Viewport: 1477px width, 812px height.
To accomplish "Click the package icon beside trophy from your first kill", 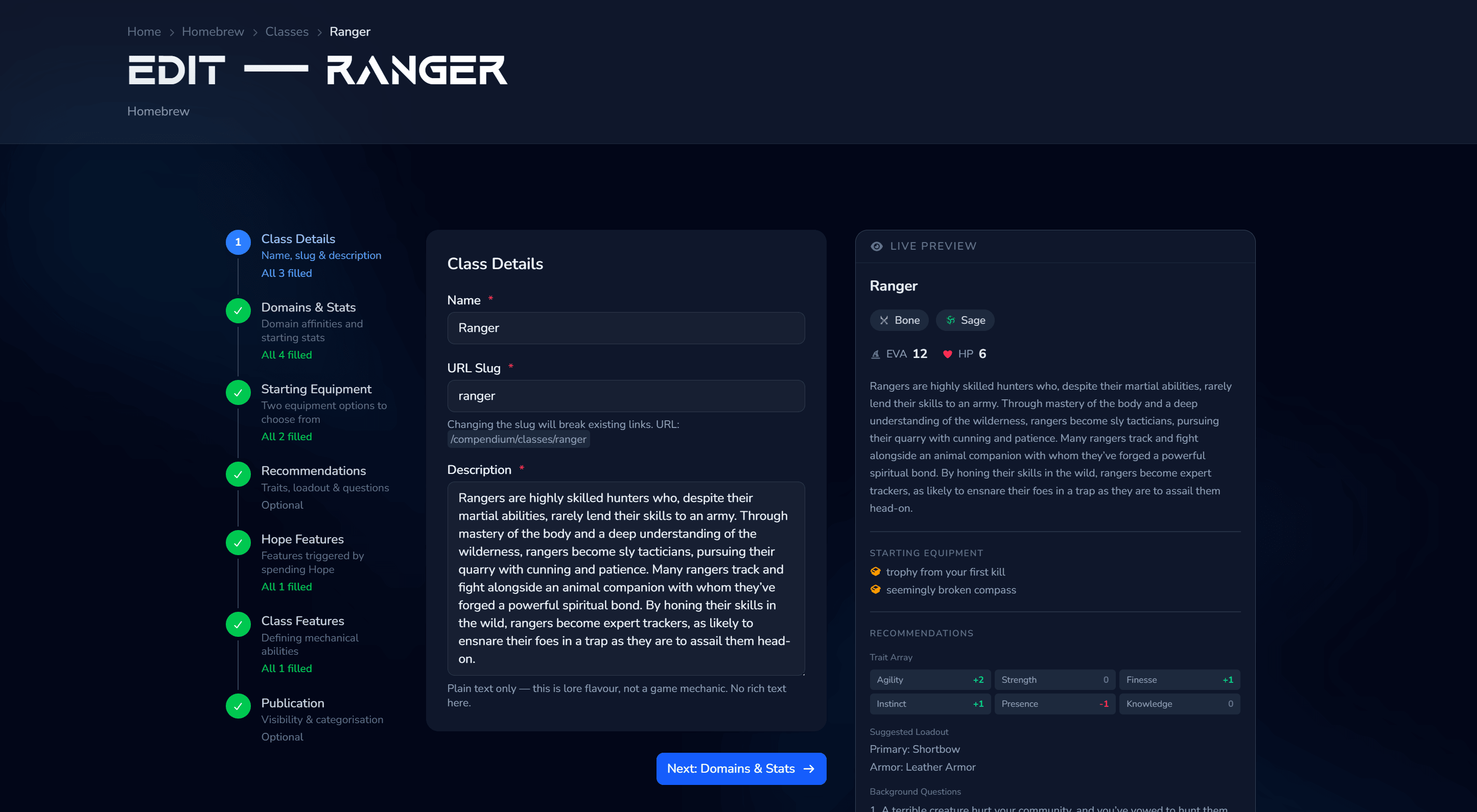I will coord(876,572).
